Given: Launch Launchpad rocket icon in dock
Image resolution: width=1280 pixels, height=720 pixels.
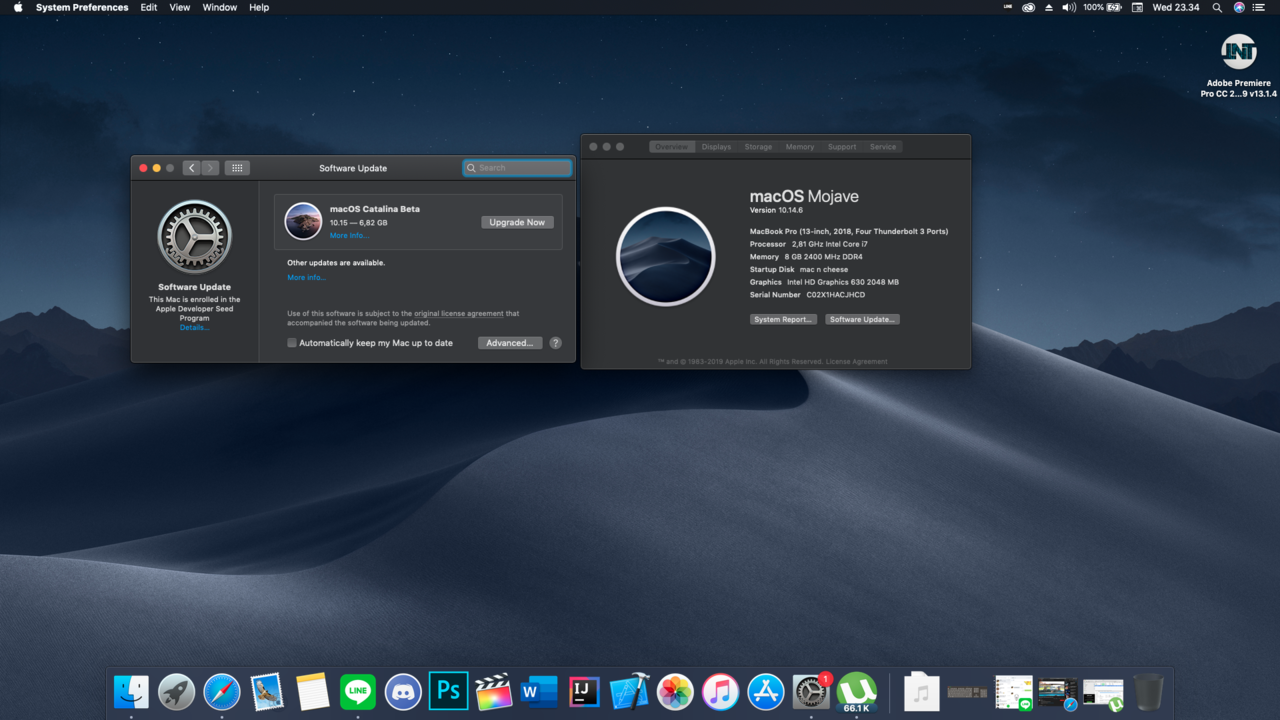Looking at the screenshot, I should pos(177,691).
